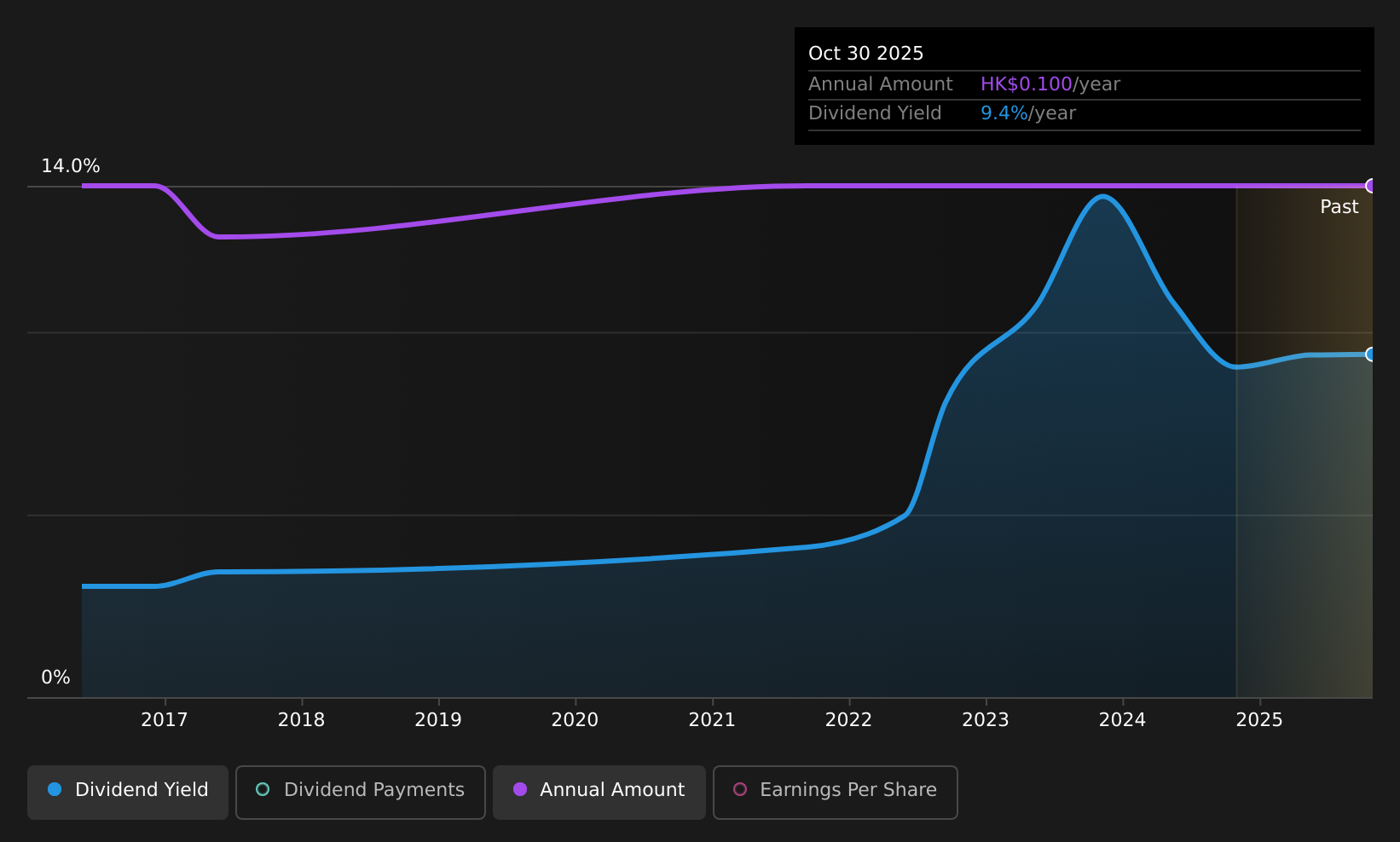This screenshot has height=842, width=1400.
Task: Enable the Dividend Payments series
Action: (x=360, y=792)
